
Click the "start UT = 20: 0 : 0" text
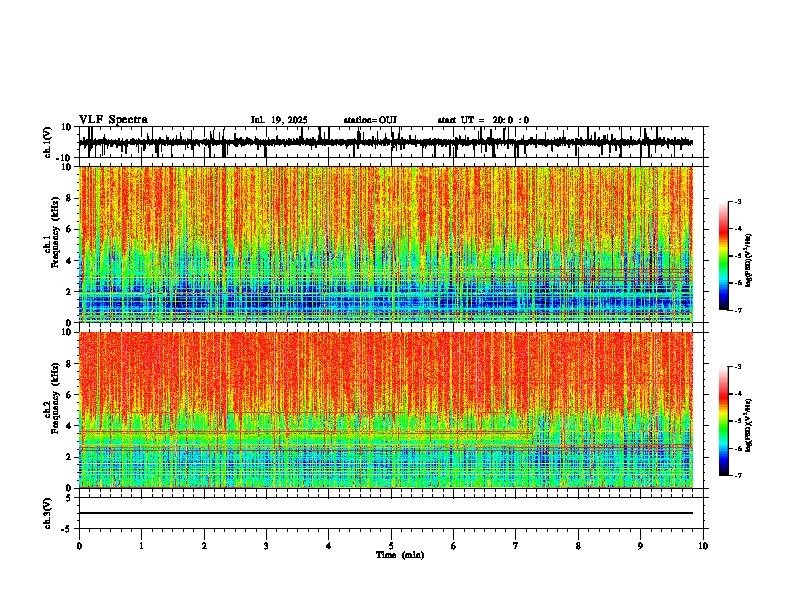point(483,120)
